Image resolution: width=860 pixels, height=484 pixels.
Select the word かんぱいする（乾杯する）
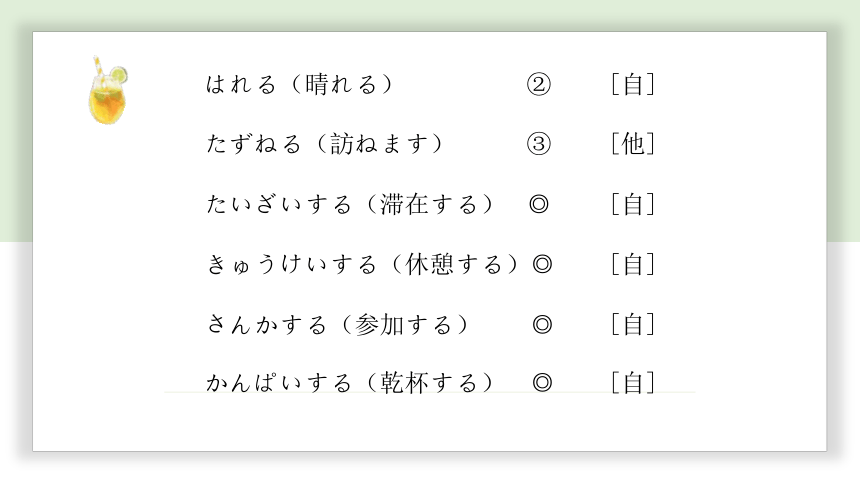coord(350,382)
